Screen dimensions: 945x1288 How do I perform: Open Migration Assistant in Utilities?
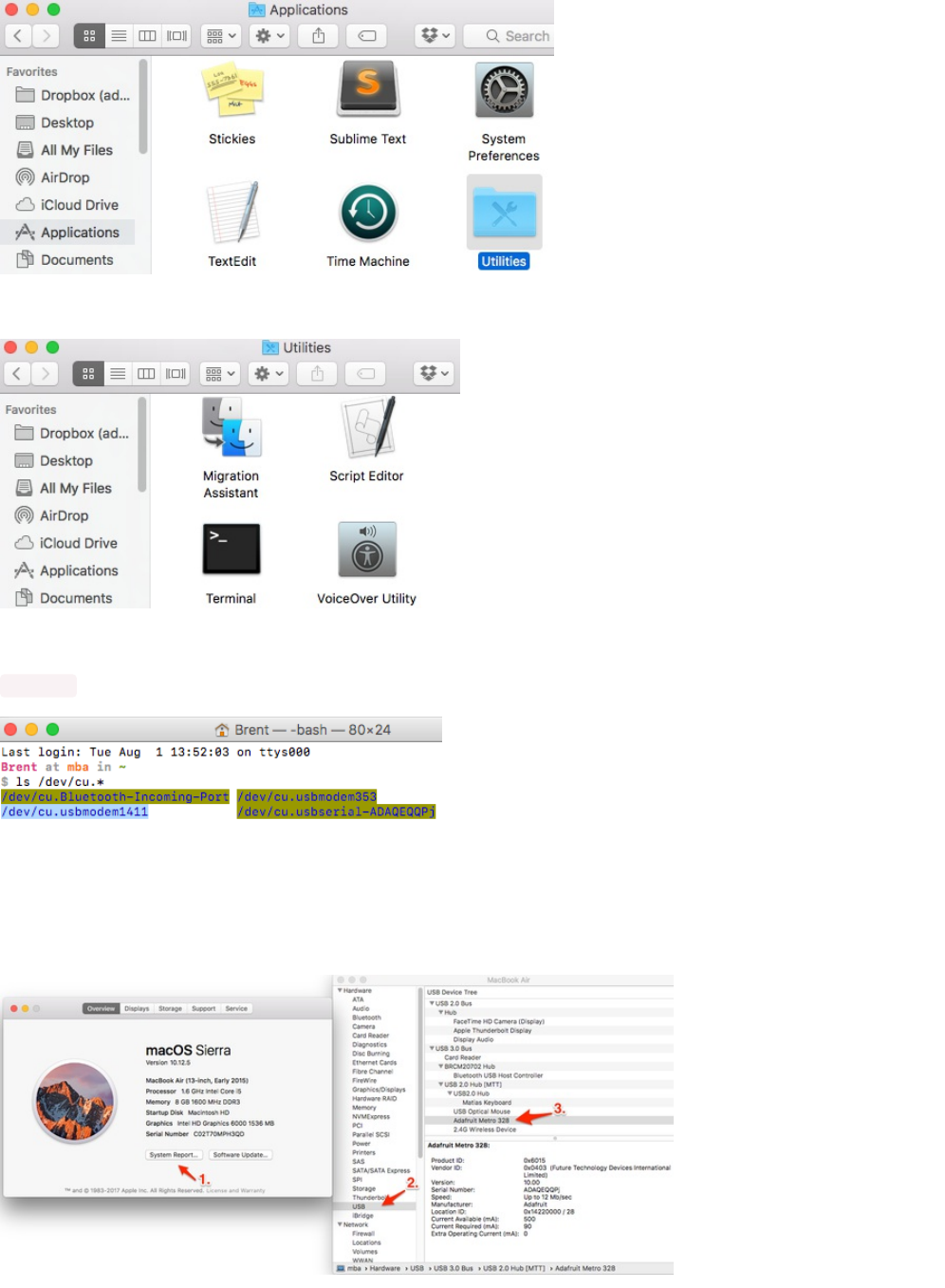tap(231, 427)
